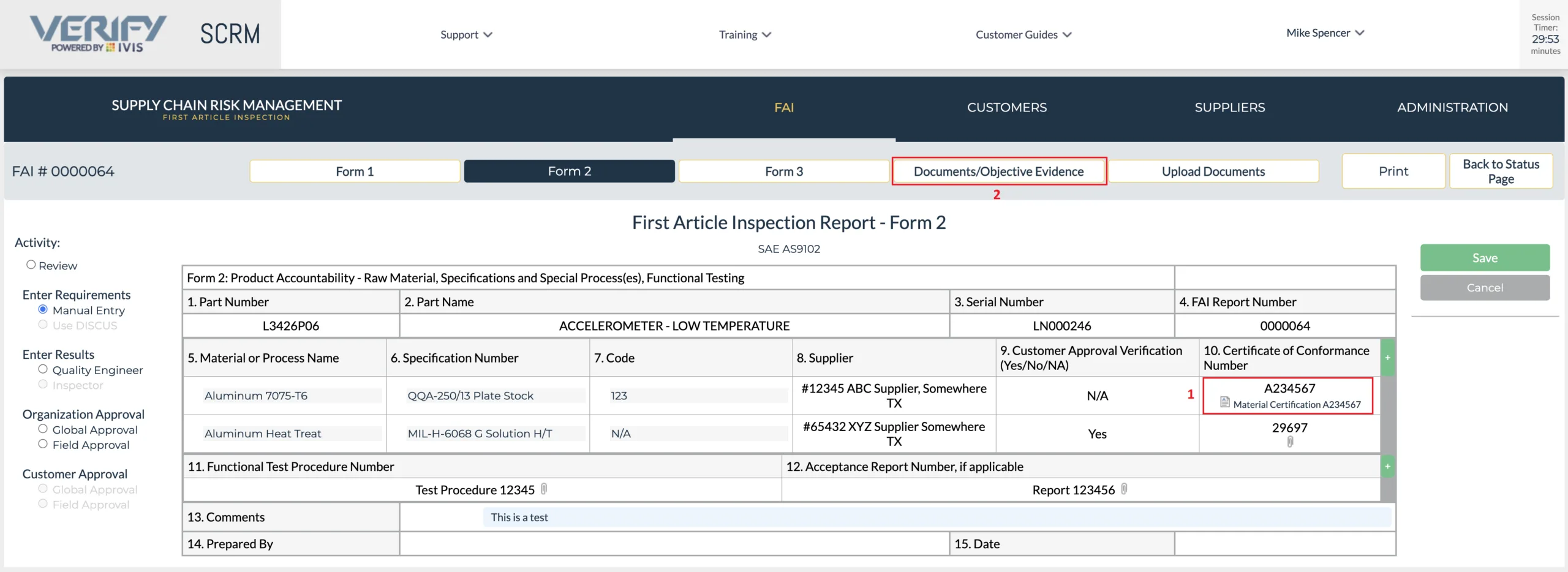
Task: Select the Quality Engineer radio button
Action: click(43, 369)
